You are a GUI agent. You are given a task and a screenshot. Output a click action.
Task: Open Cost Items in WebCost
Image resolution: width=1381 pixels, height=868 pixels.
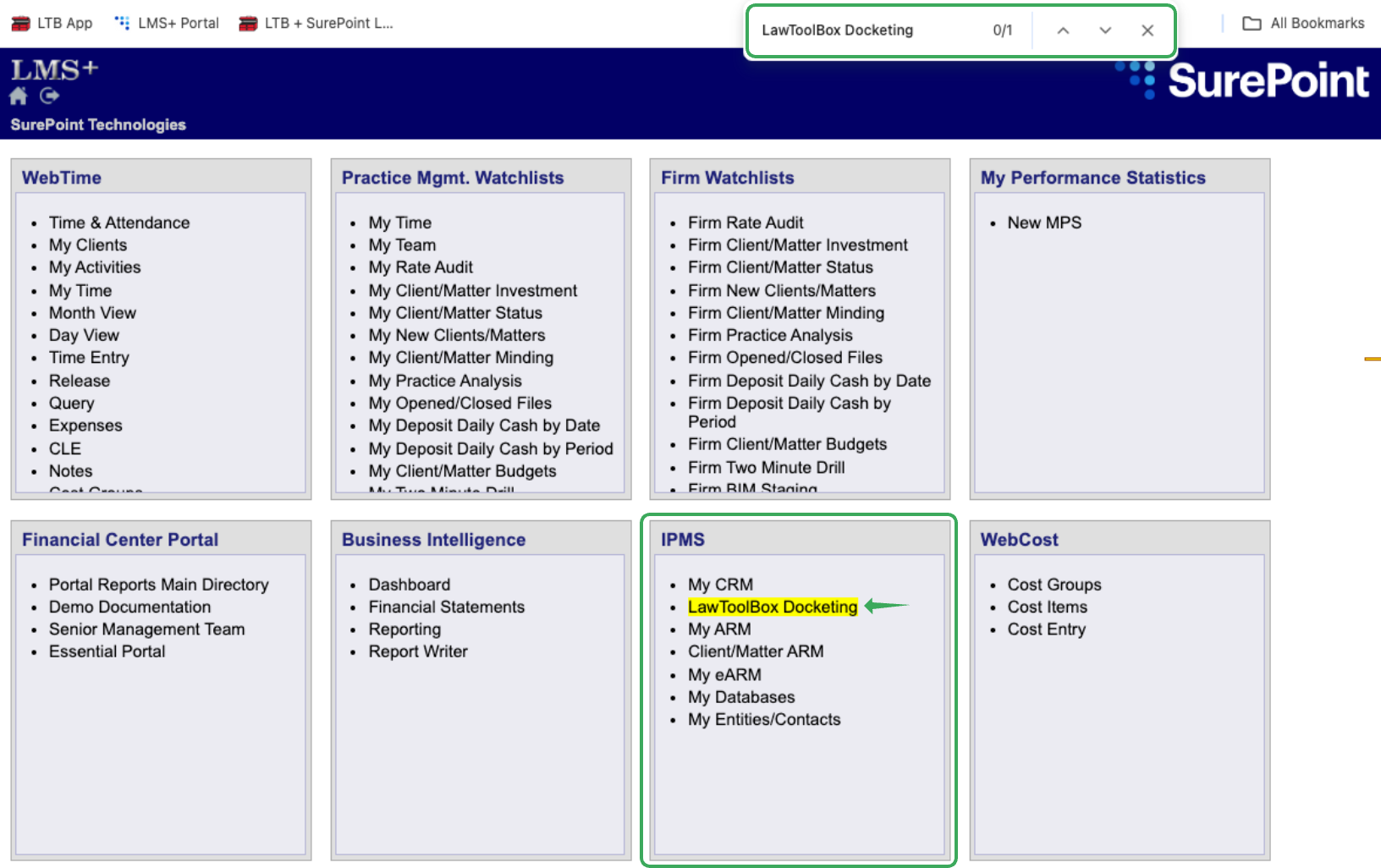(1048, 607)
